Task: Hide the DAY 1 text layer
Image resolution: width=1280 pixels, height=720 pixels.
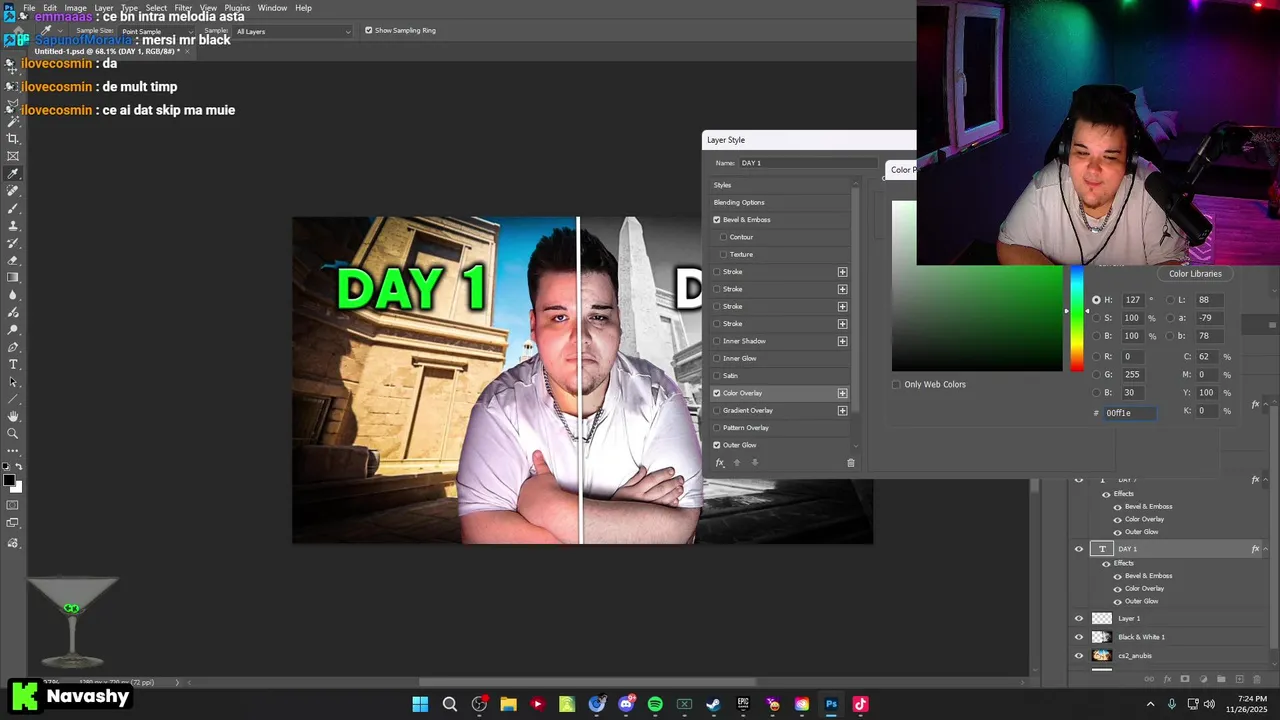Action: (x=1078, y=549)
